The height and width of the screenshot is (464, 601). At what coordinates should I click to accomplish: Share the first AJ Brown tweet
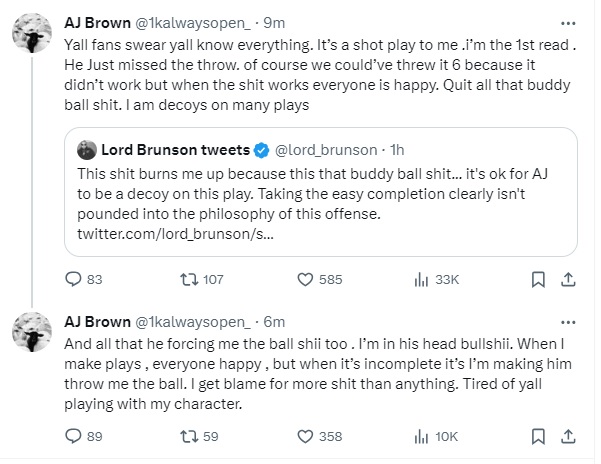pyautogui.click(x=570, y=280)
